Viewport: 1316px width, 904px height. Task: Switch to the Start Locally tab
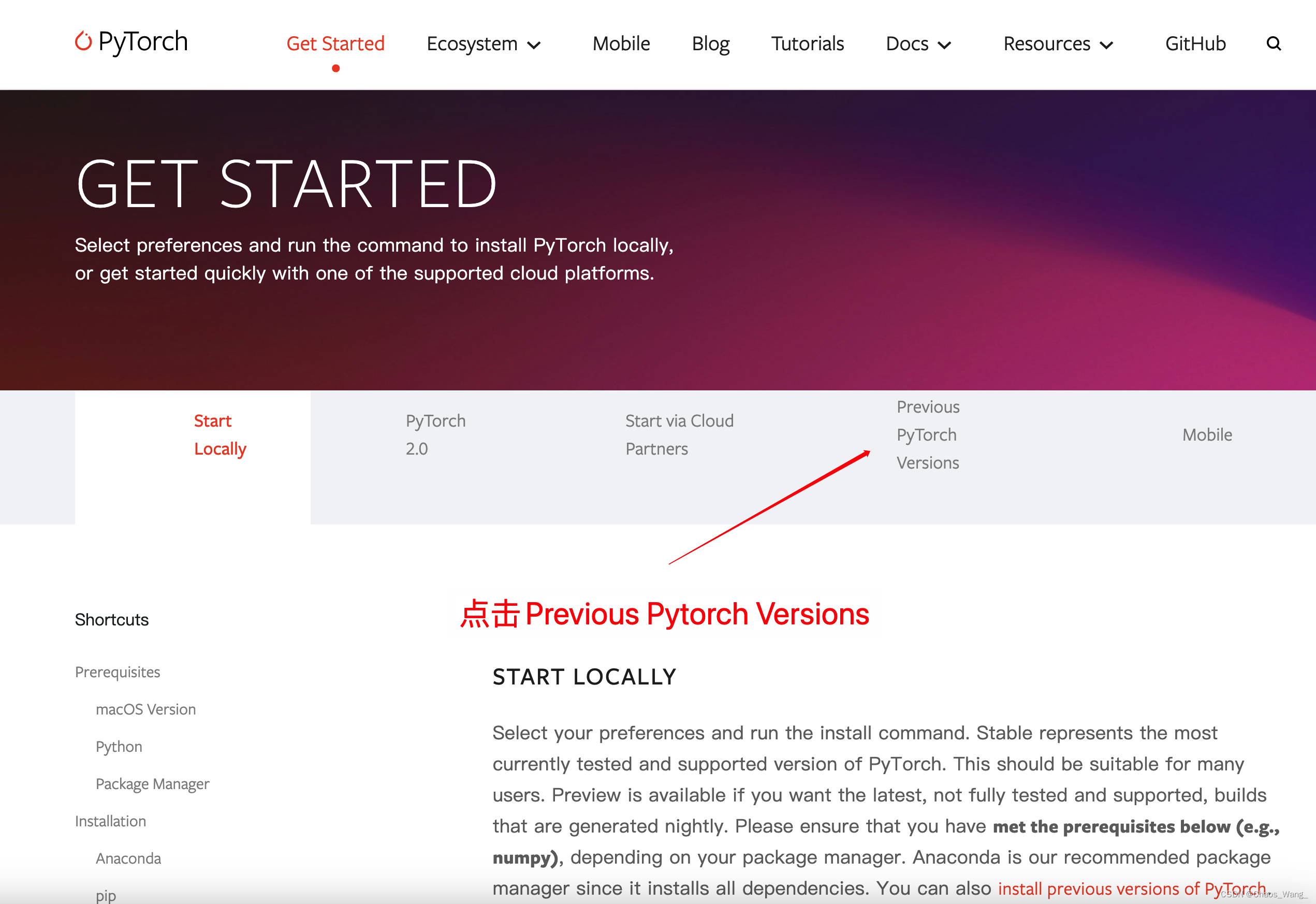pyautogui.click(x=220, y=434)
